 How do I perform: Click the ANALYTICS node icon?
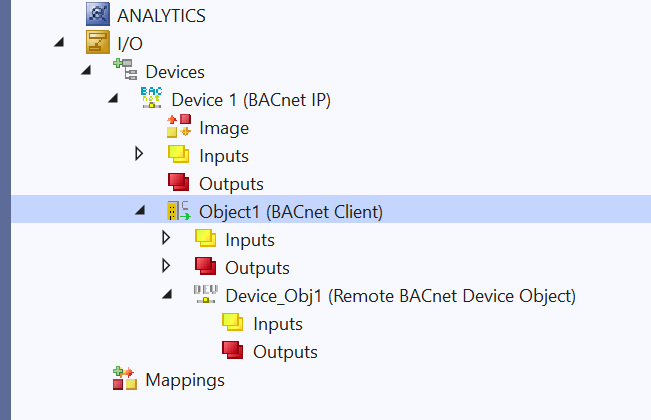(x=98, y=14)
